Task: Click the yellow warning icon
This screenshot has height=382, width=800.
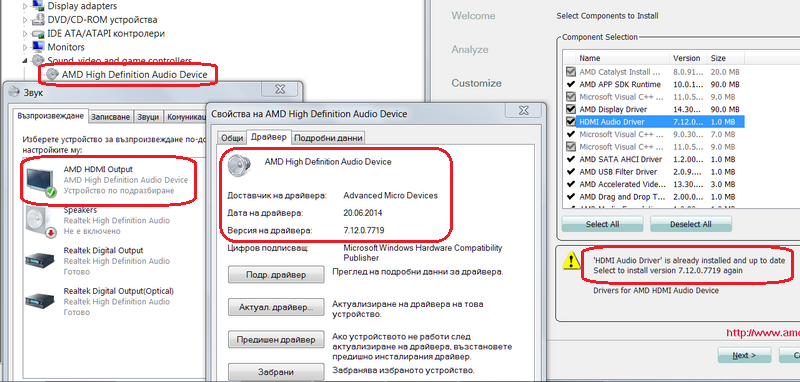Action: tap(569, 261)
